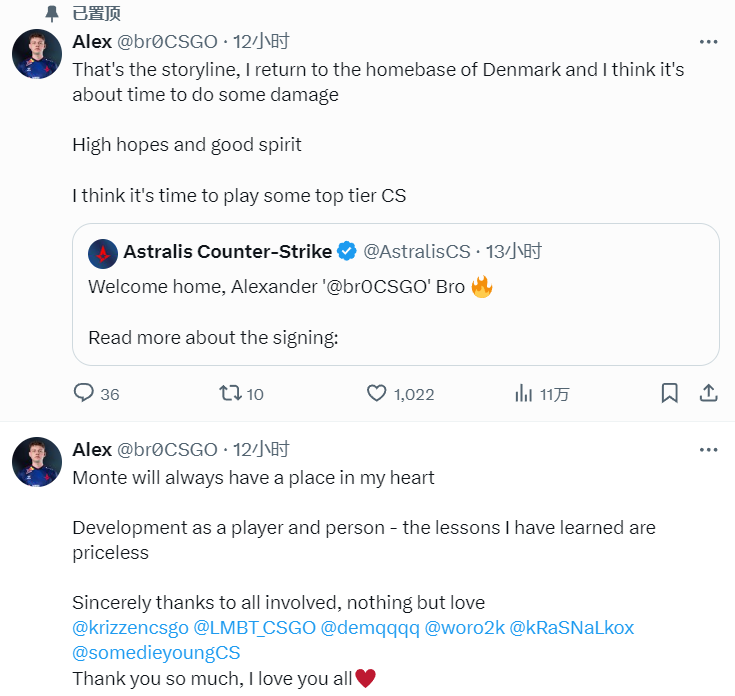
Task: Open more options on the Monte farewell tweet
Action: [x=708, y=450]
